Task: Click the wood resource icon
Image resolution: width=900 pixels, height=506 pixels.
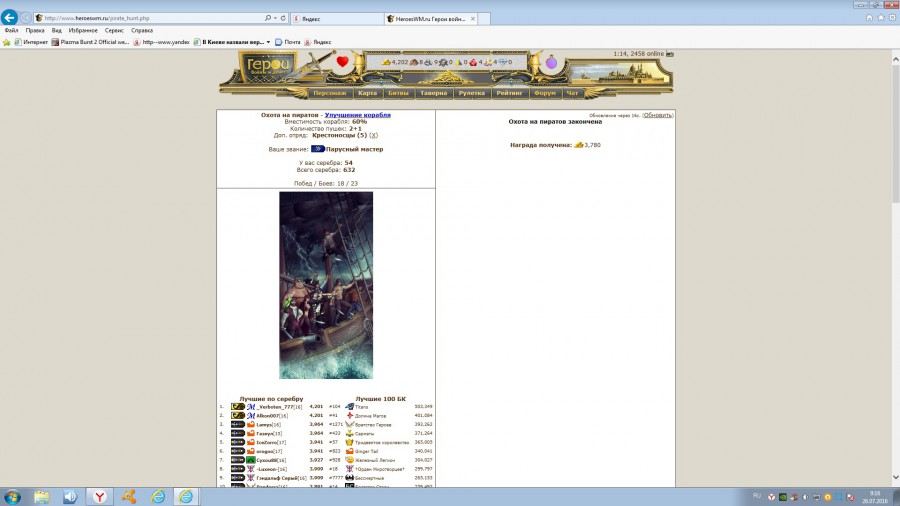Action: coord(414,62)
